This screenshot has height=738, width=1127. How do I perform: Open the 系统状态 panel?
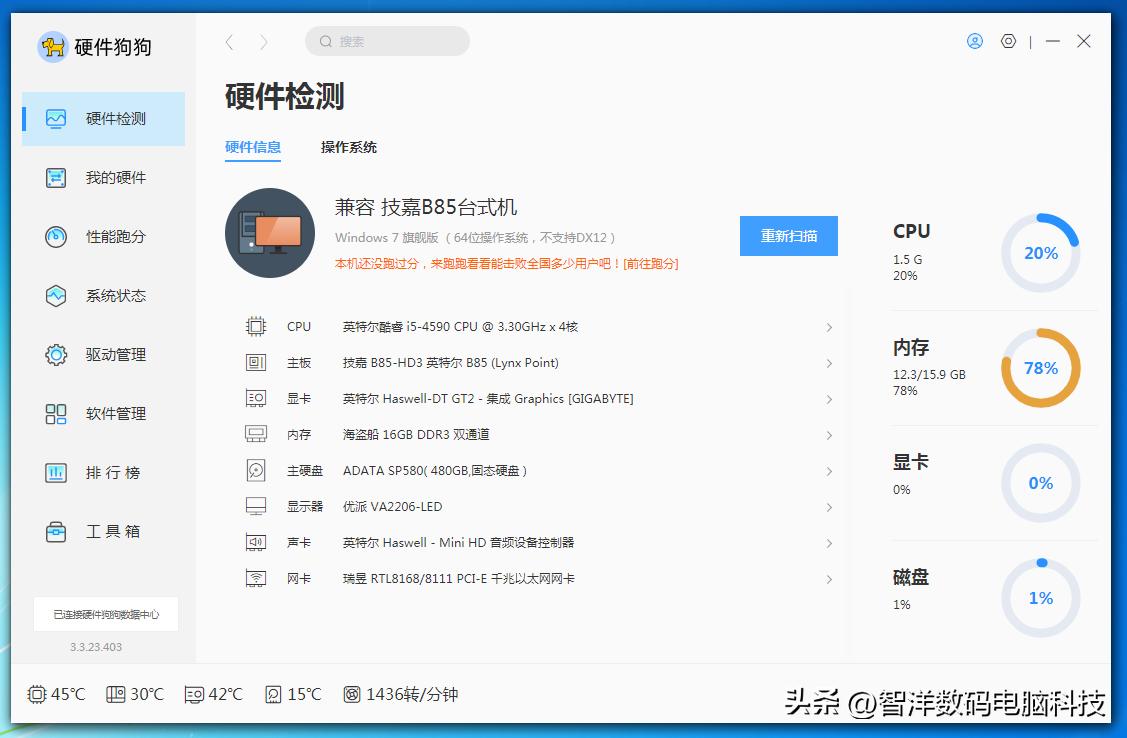[57, 296]
